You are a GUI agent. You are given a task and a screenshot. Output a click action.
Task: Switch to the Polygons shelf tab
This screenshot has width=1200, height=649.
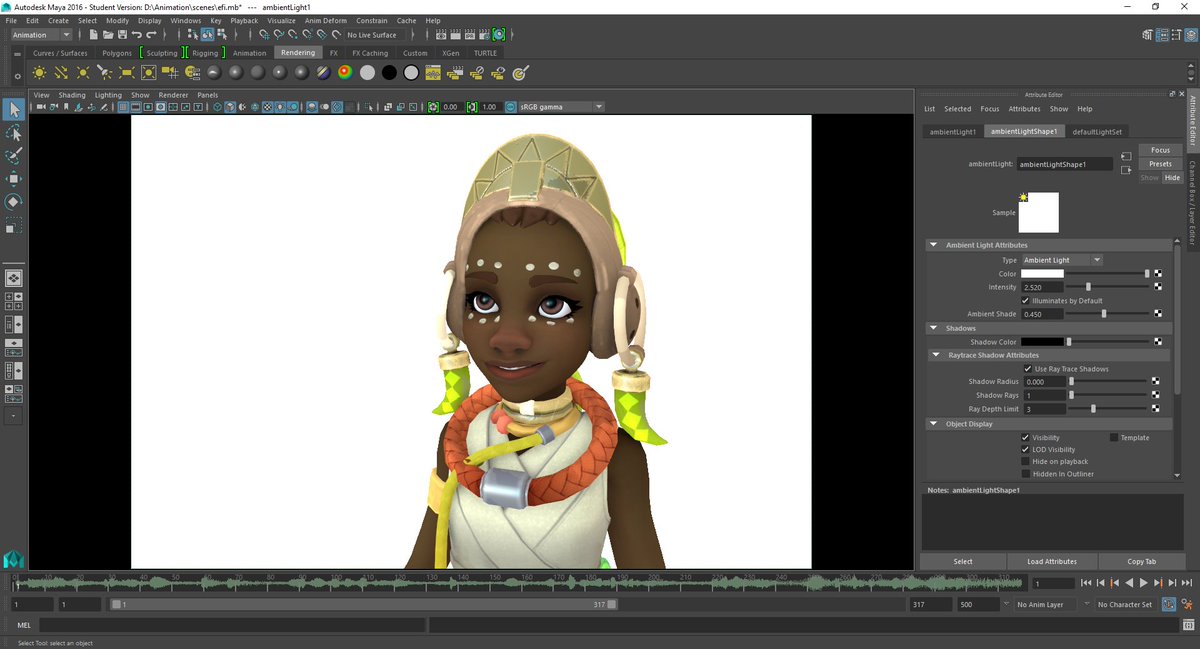pyautogui.click(x=117, y=53)
